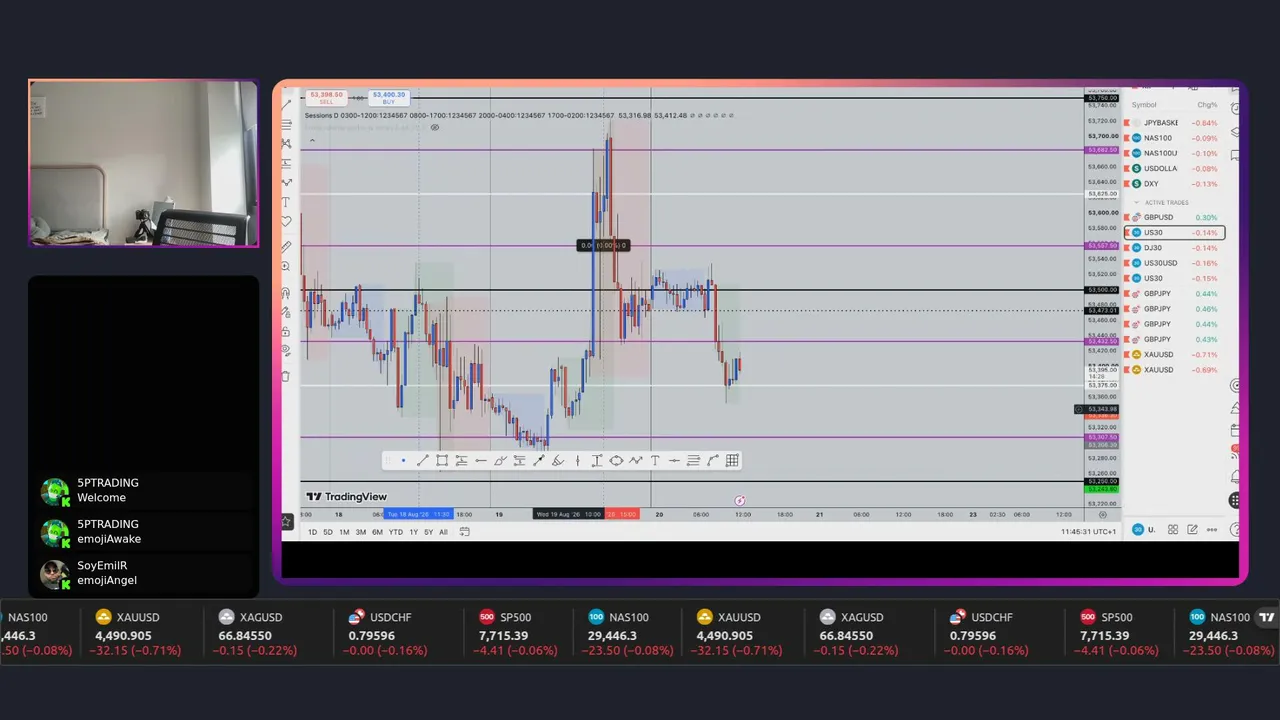The height and width of the screenshot is (720, 1280).
Task: Choose the zigzag path tool in floating toolbar
Action: pos(635,461)
